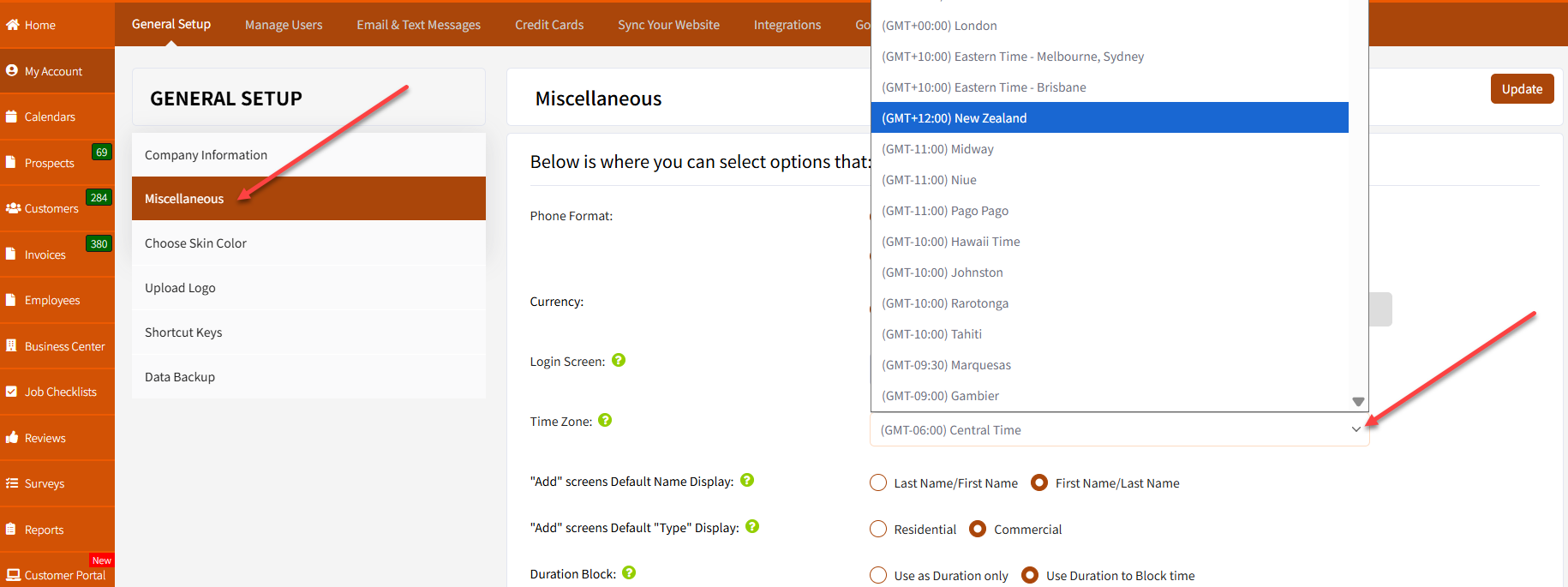Select First Name/Last Name radio button
1568x587 pixels.
[1039, 482]
